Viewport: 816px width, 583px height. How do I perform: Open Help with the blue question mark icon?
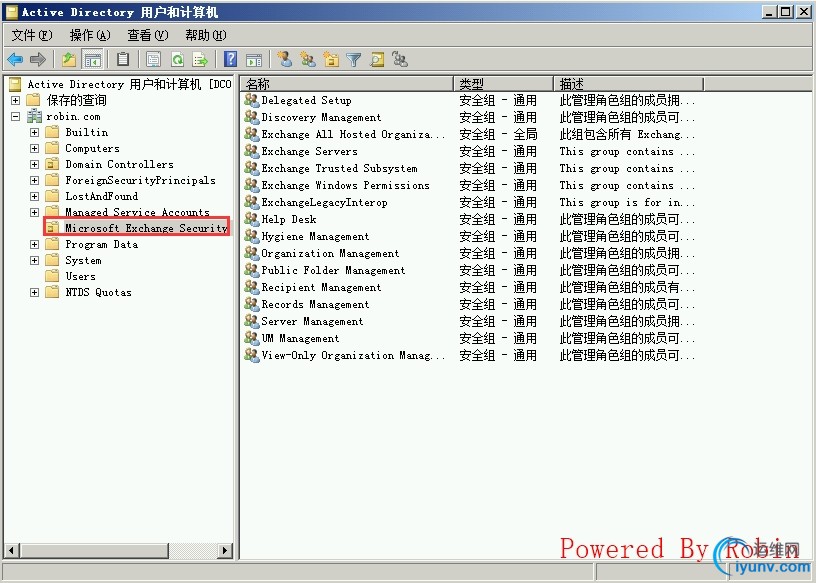pyautogui.click(x=231, y=59)
